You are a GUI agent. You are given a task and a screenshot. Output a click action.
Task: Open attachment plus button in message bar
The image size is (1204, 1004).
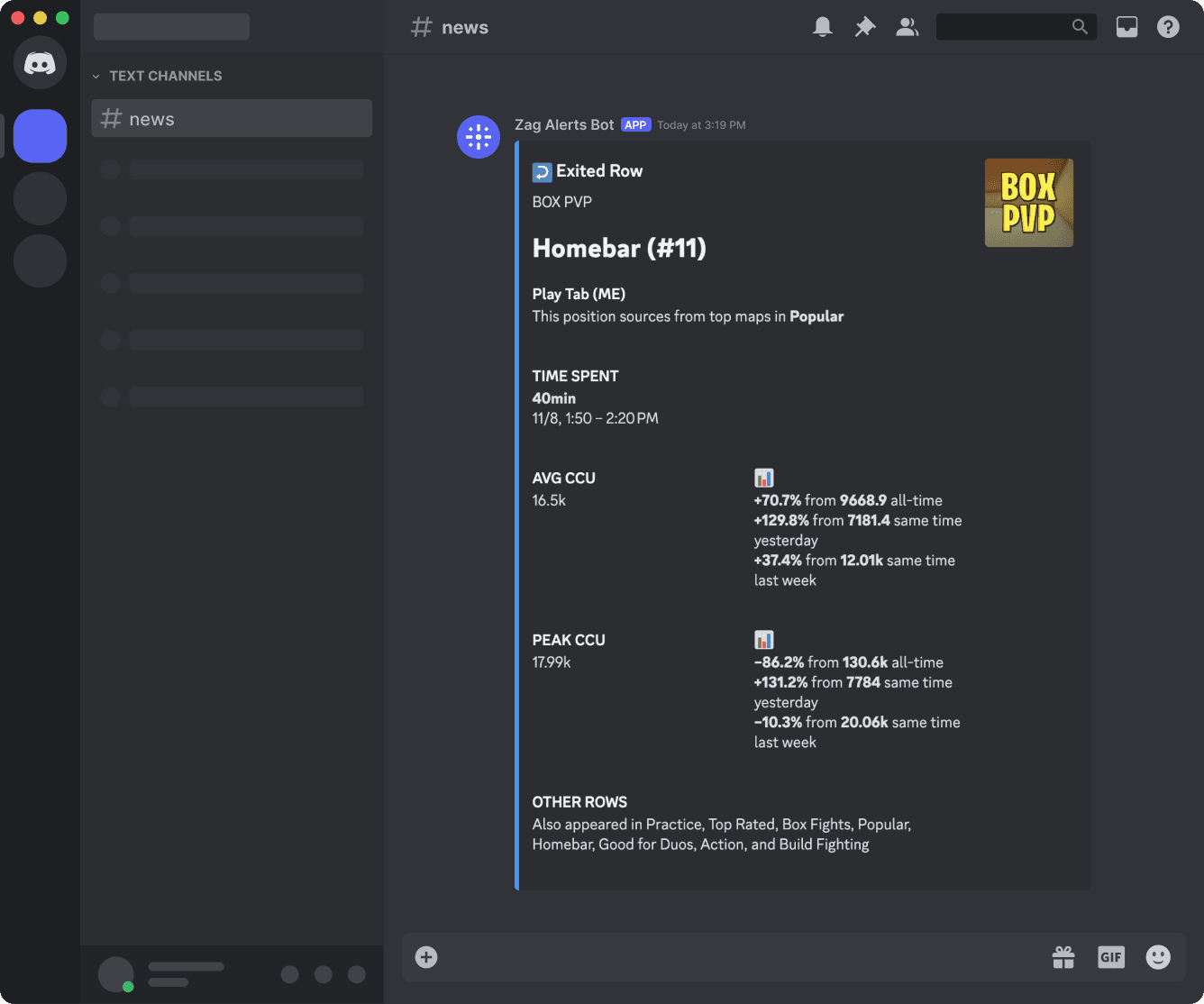tap(426, 957)
